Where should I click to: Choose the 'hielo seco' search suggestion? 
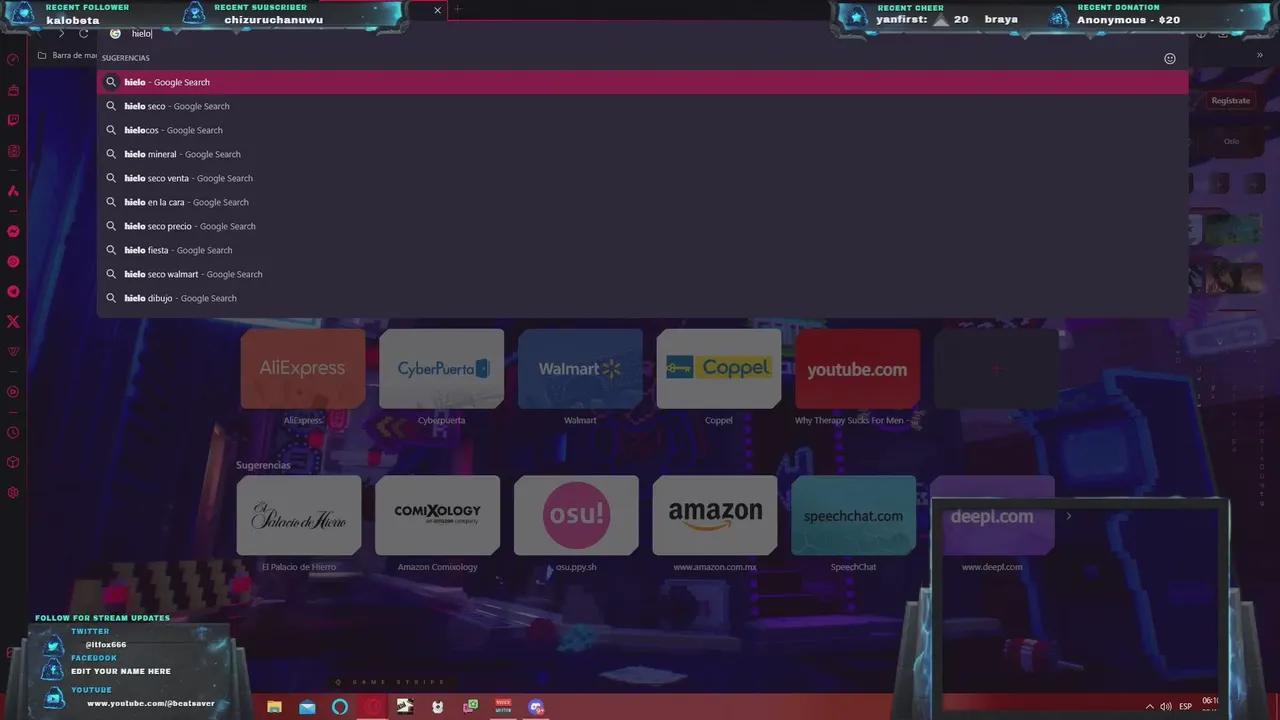pos(642,106)
